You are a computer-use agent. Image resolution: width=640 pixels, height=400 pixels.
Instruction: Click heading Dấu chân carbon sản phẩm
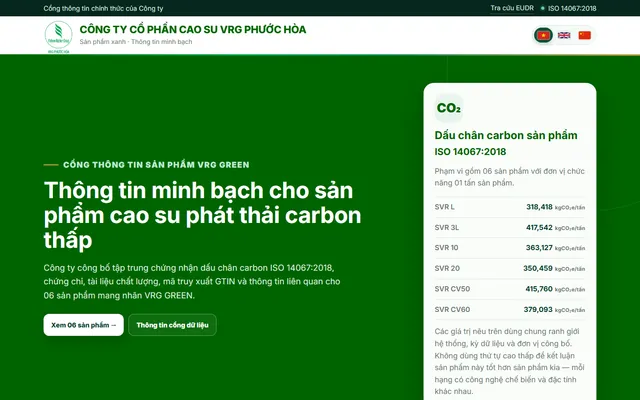(x=506, y=136)
